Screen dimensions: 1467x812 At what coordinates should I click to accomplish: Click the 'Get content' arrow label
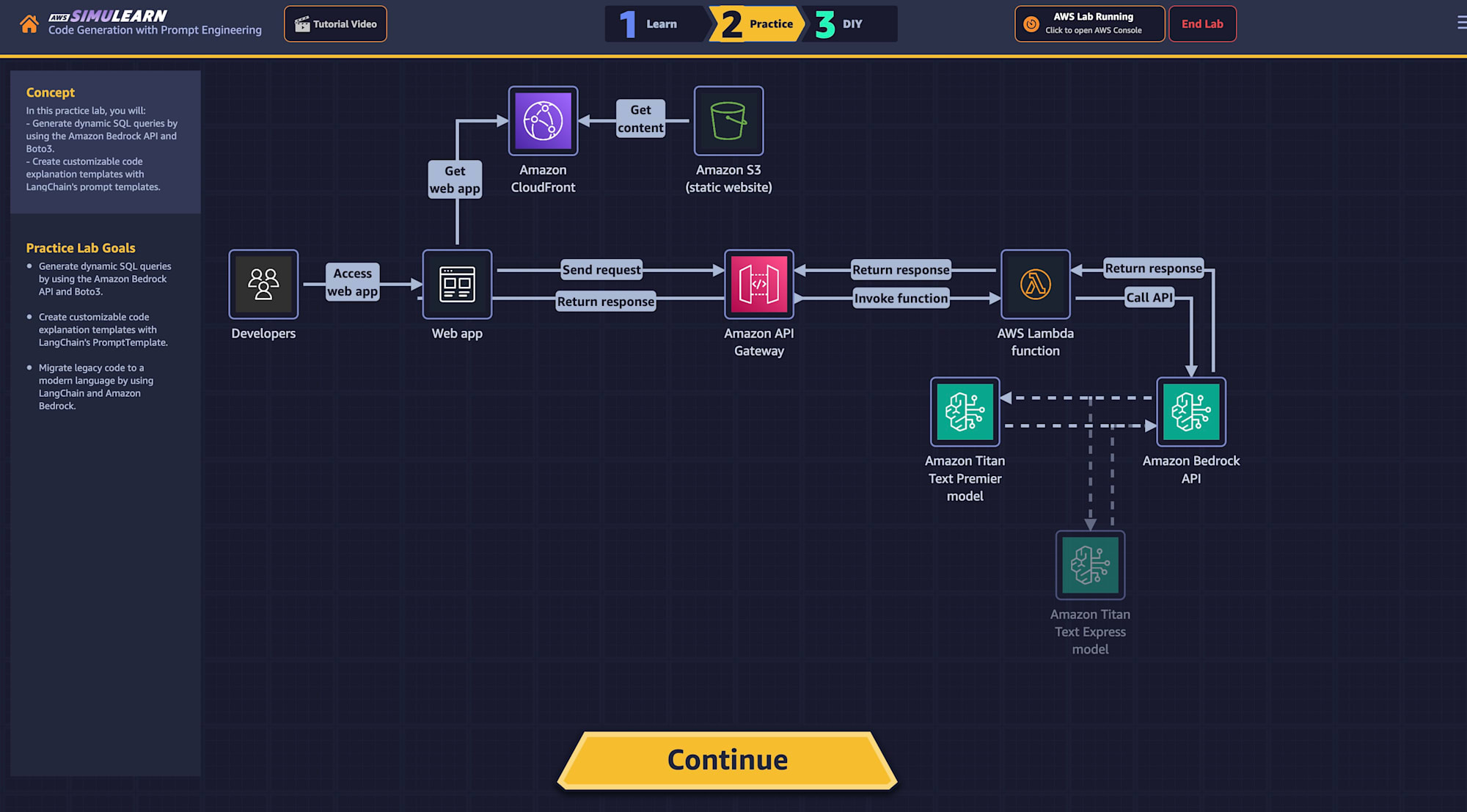tap(640, 119)
